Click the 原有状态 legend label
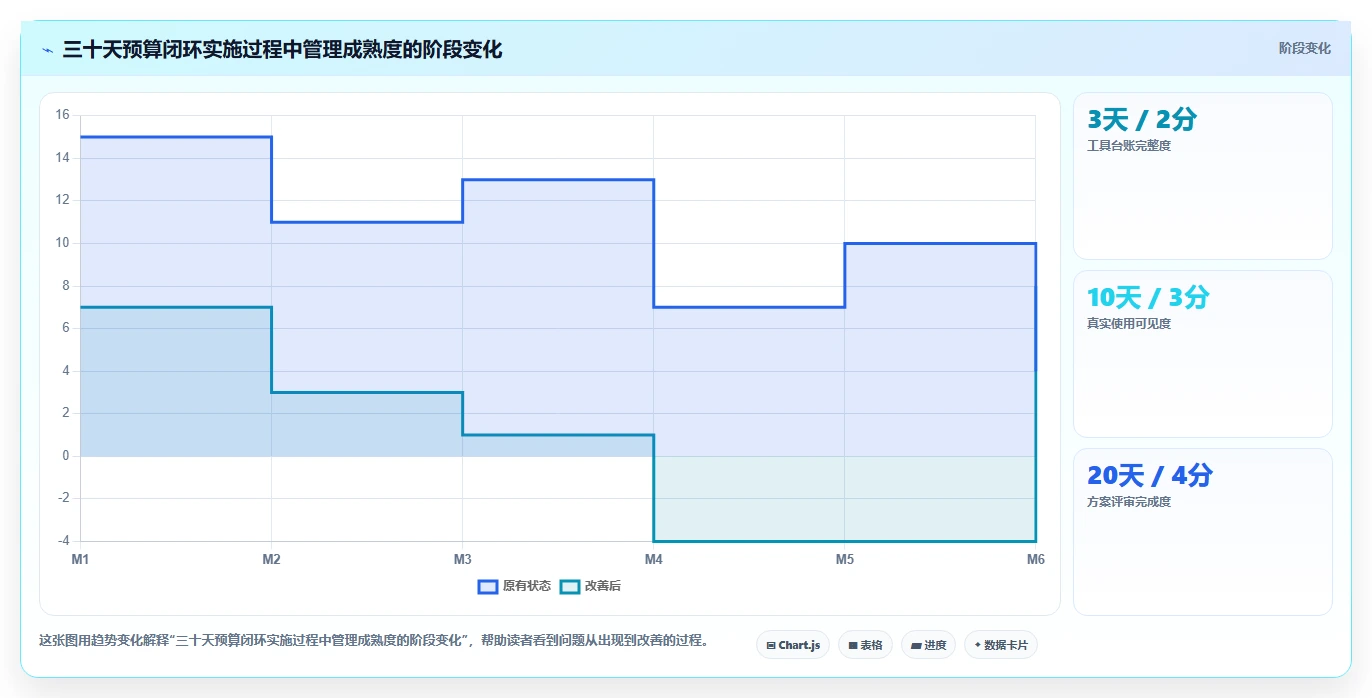Image resolution: width=1372 pixels, height=698 pixels. coord(527,586)
